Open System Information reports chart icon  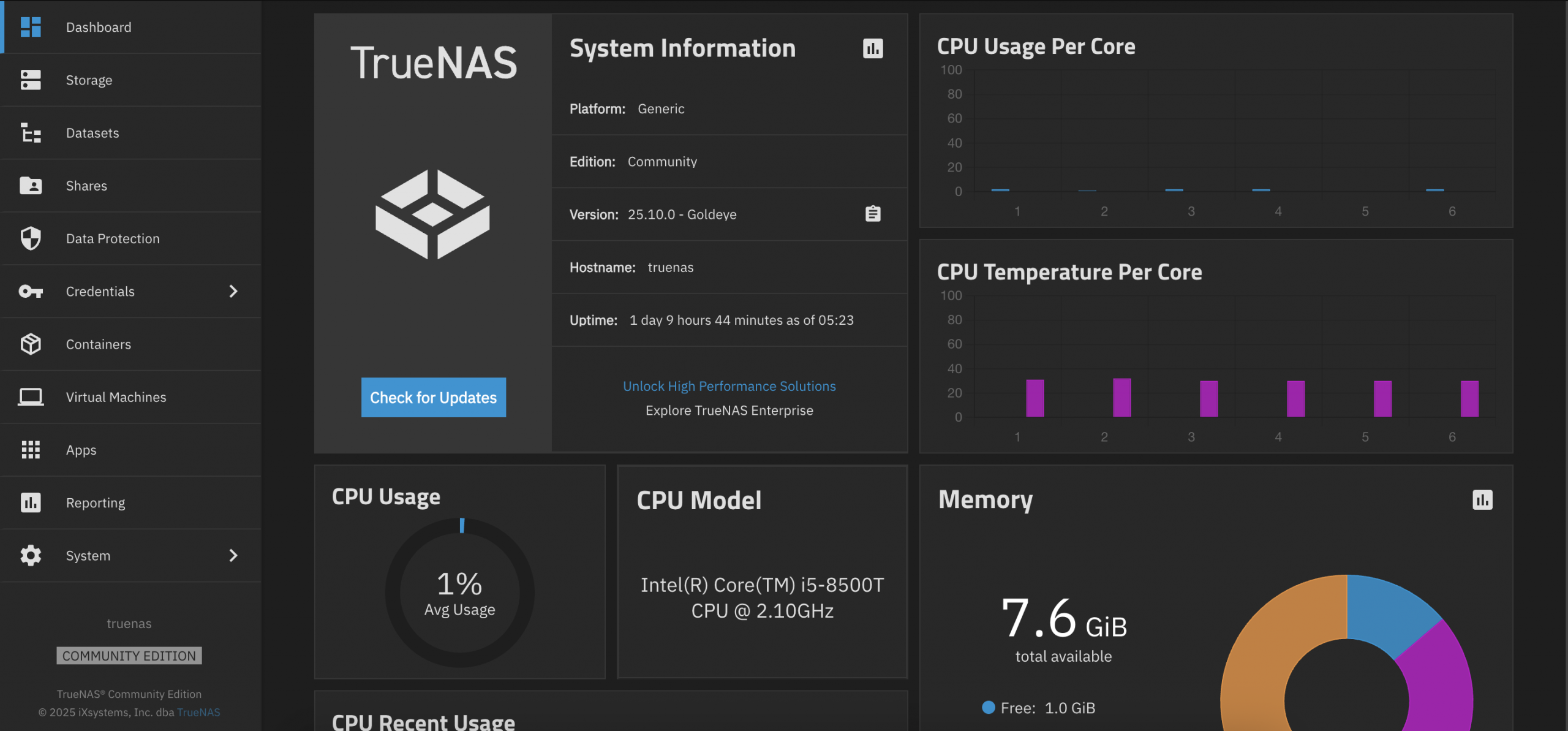coord(873,48)
